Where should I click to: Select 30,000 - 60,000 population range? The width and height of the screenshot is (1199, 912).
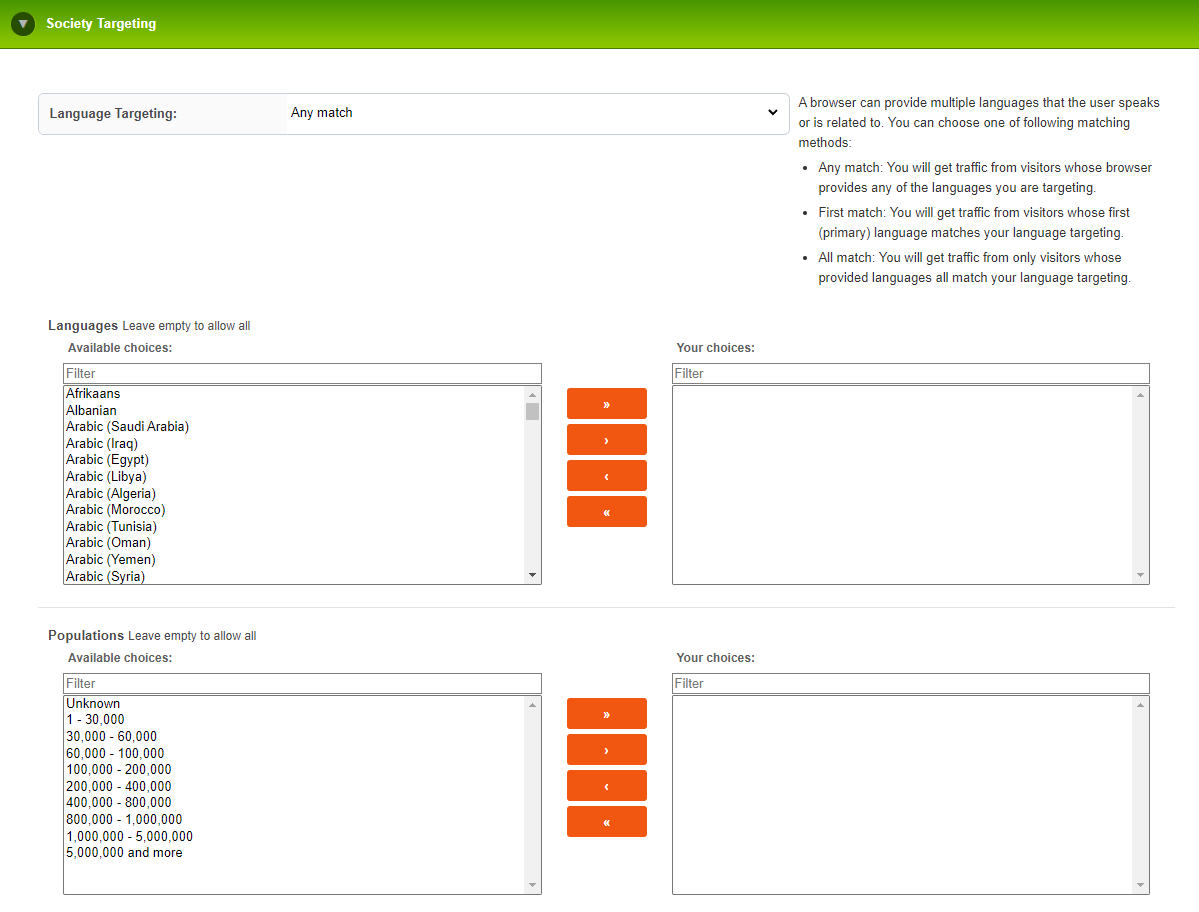point(294,736)
